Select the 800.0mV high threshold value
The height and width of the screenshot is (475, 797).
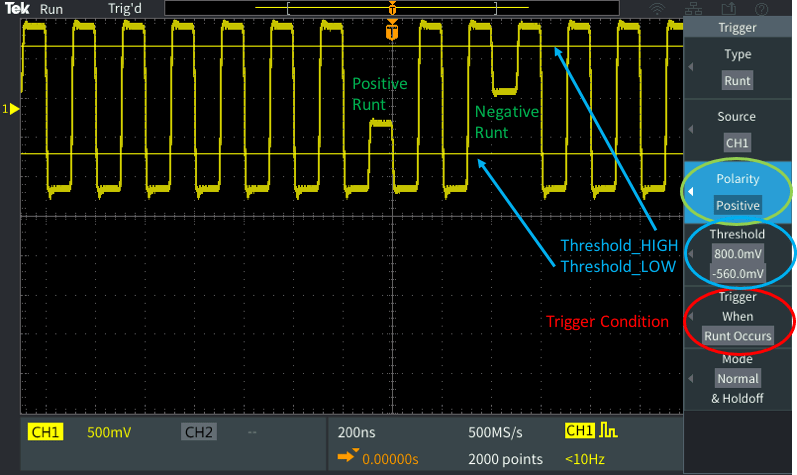pos(737,254)
